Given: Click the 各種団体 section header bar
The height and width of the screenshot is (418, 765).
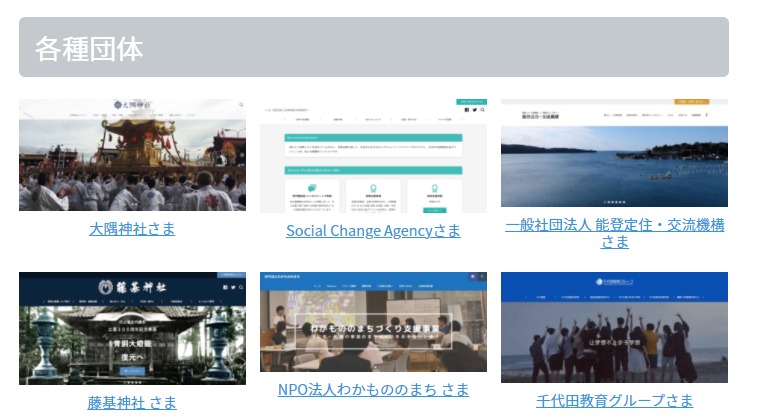Looking at the screenshot, I should click(373, 47).
